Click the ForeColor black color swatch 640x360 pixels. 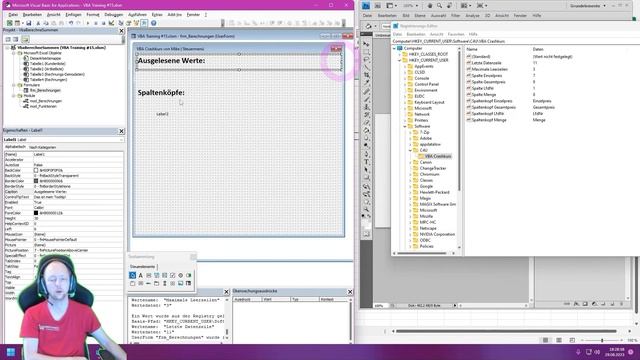36,213
